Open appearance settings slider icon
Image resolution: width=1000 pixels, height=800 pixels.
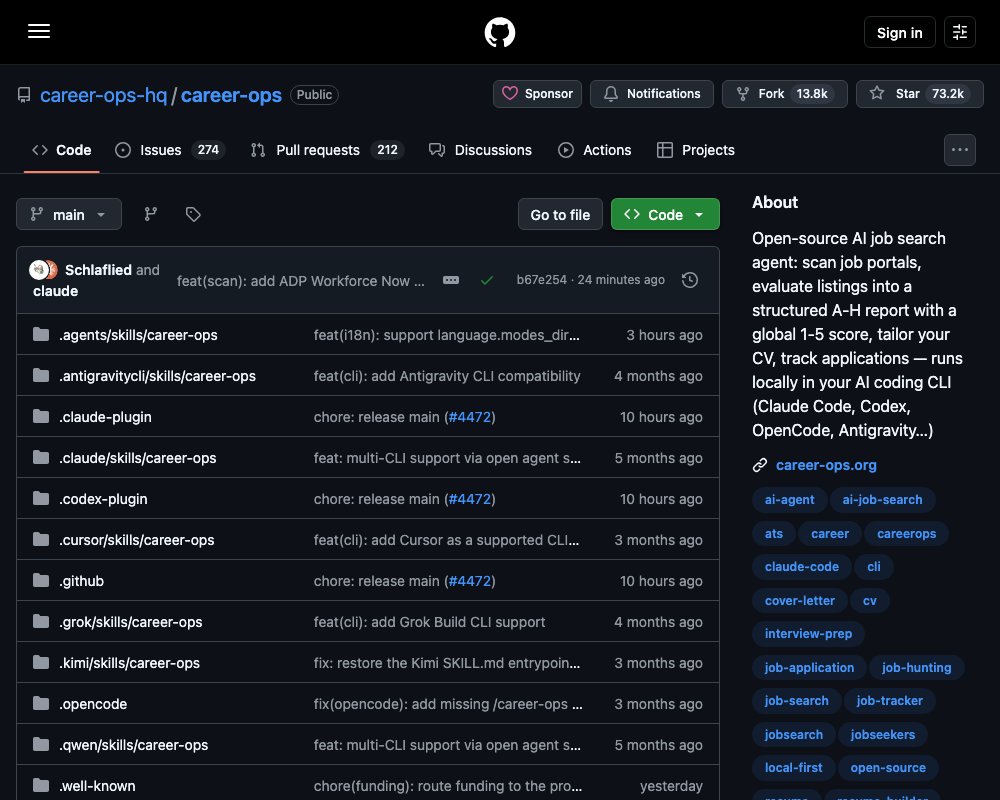(x=959, y=32)
